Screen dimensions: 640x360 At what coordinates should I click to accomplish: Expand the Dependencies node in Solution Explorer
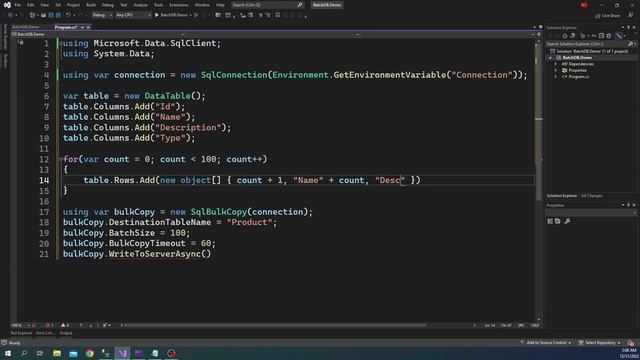pos(556,64)
